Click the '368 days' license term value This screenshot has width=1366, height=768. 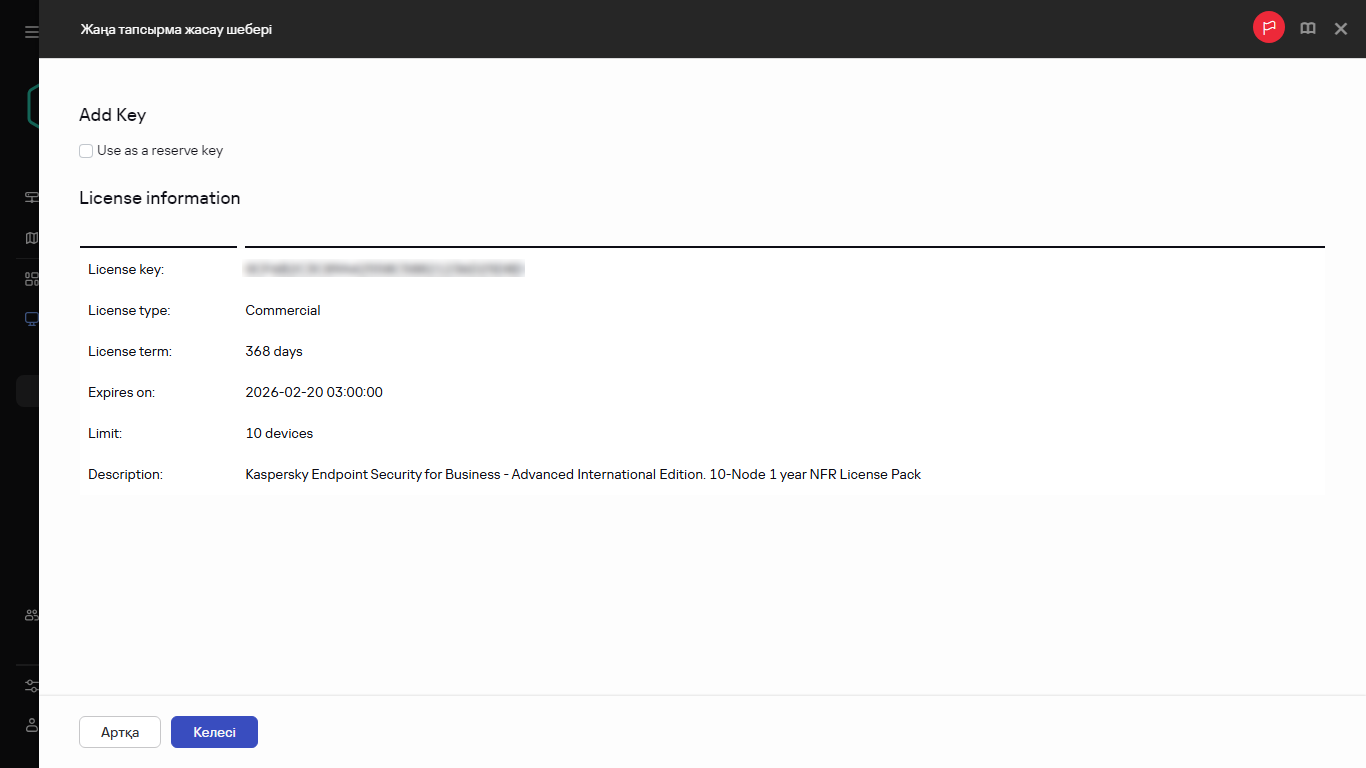coord(274,351)
